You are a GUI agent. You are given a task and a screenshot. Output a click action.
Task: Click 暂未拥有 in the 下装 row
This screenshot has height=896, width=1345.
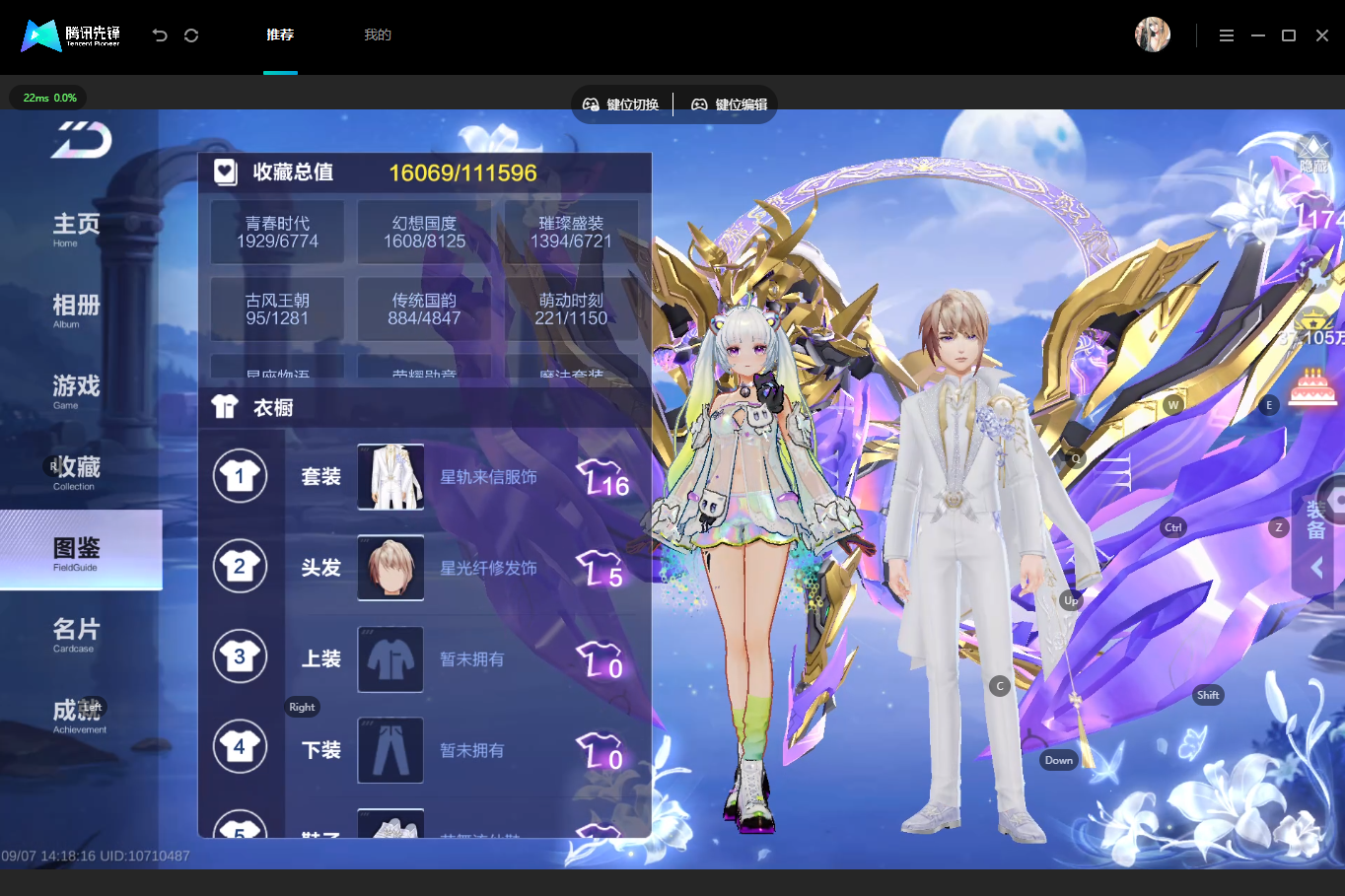click(471, 750)
